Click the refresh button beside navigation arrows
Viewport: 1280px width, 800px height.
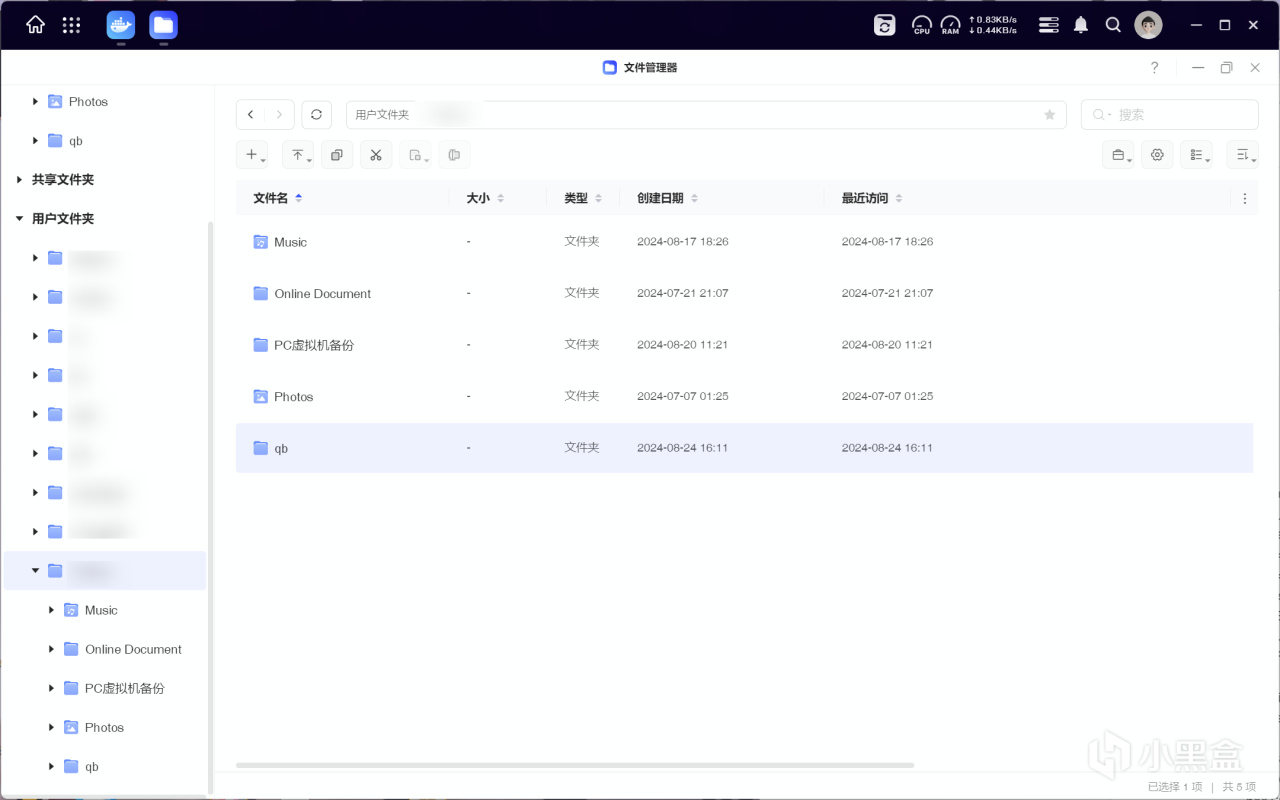coord(316,115)
